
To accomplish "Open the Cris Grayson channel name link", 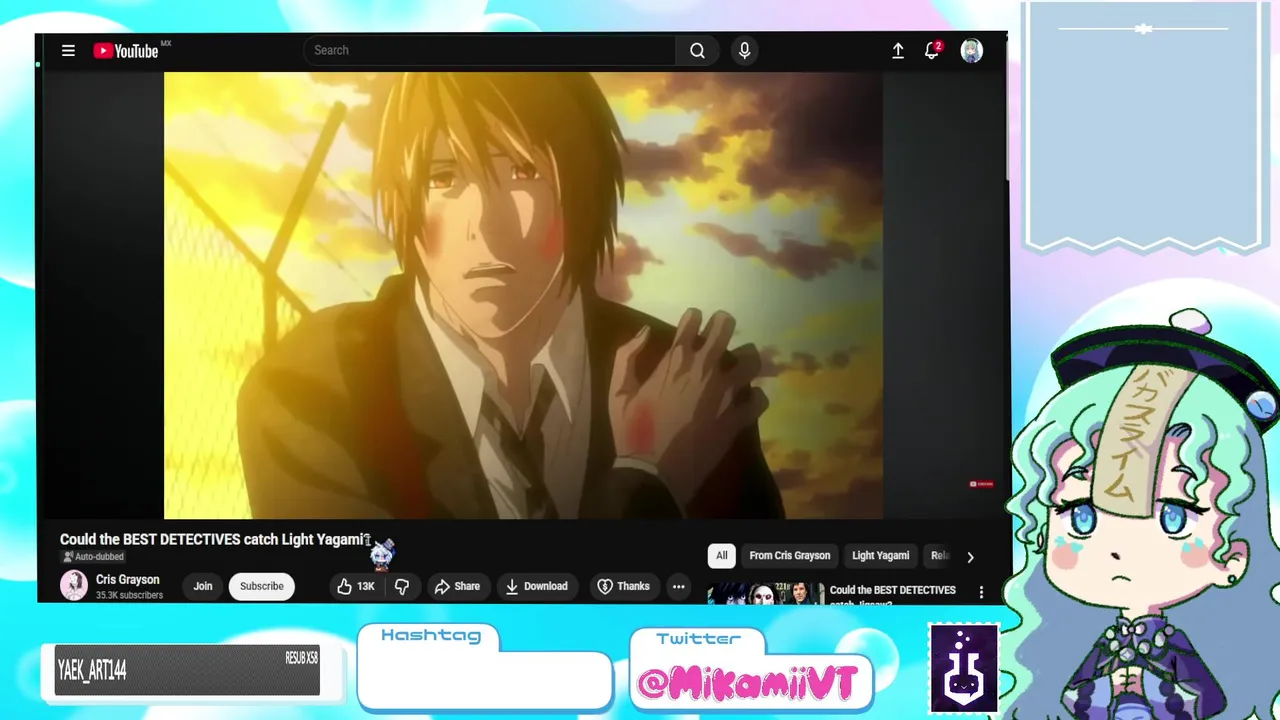I will [x=128, y=579].
